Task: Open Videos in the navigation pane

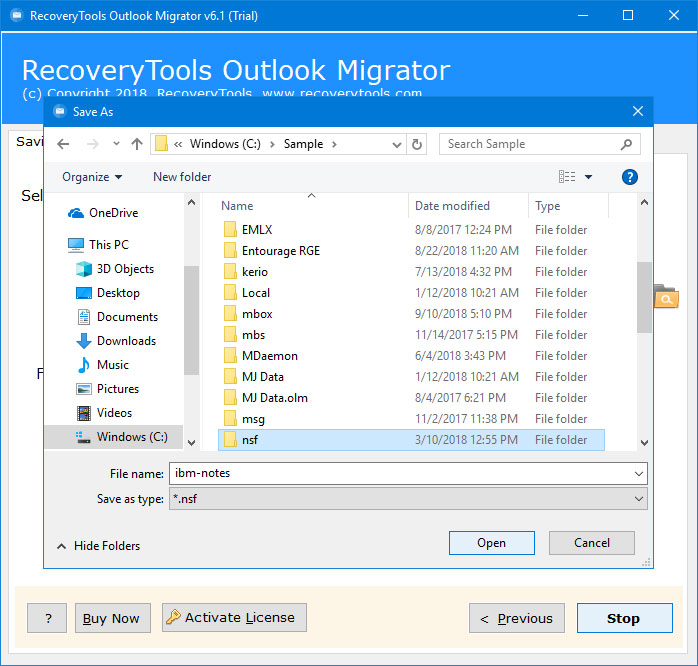Action: pyautogui.click(x=105, y=413)
